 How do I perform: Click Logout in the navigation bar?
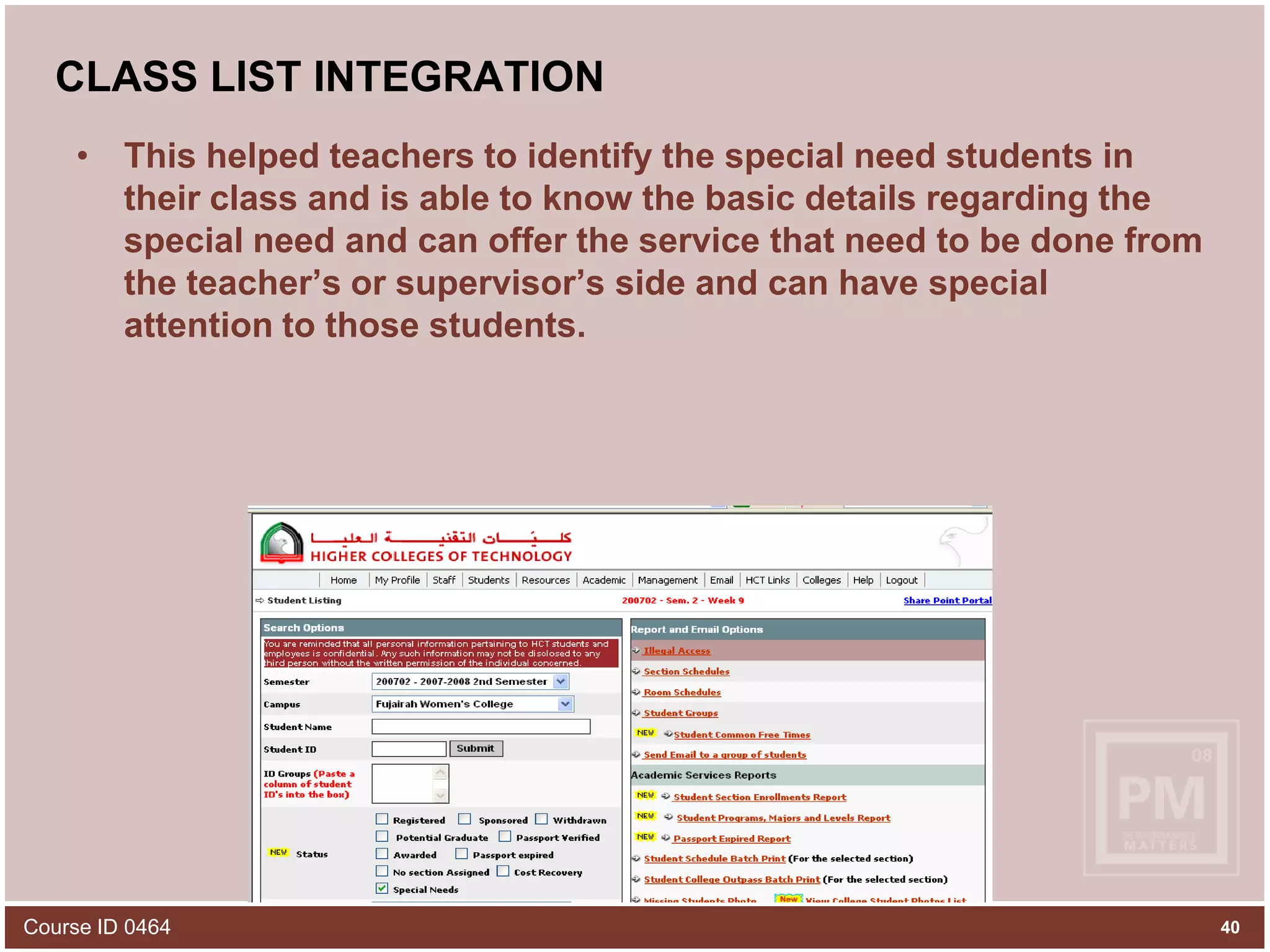pyautogui.click(x=902, y=580)
